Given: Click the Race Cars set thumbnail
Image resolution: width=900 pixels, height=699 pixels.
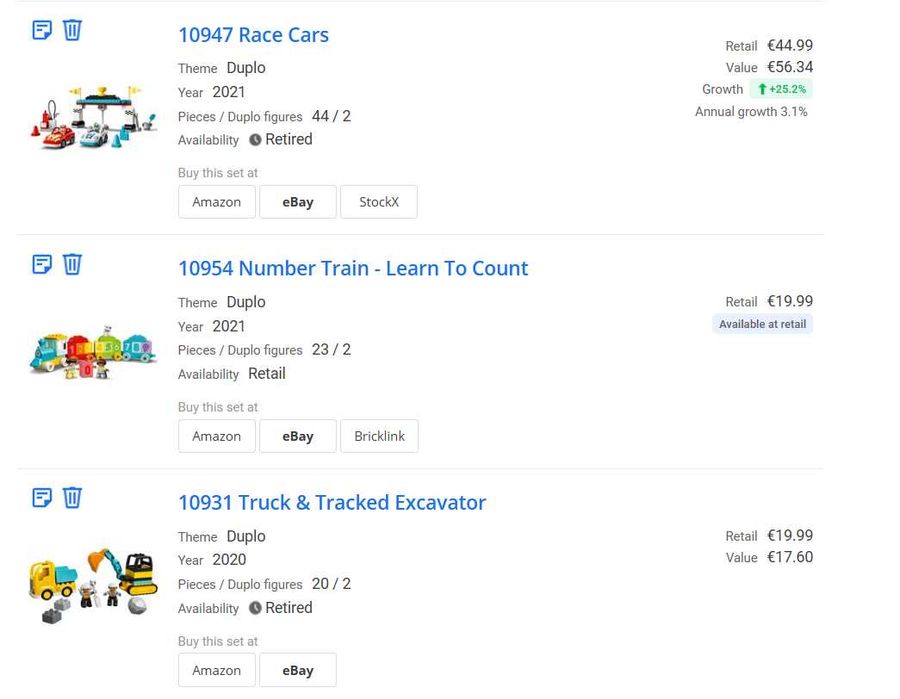Looking at the screenshot, I should [93, 120].
